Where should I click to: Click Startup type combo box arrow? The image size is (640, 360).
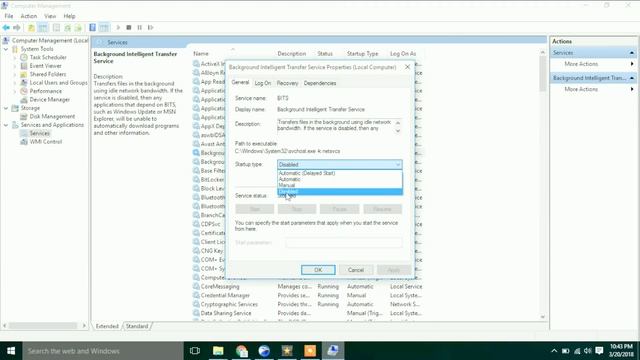(398, 164)
